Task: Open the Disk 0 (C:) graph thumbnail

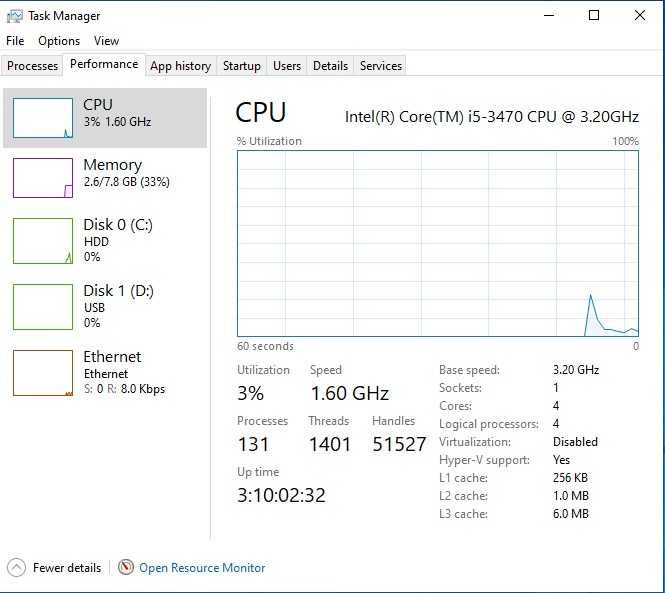Action: point(43,240)
